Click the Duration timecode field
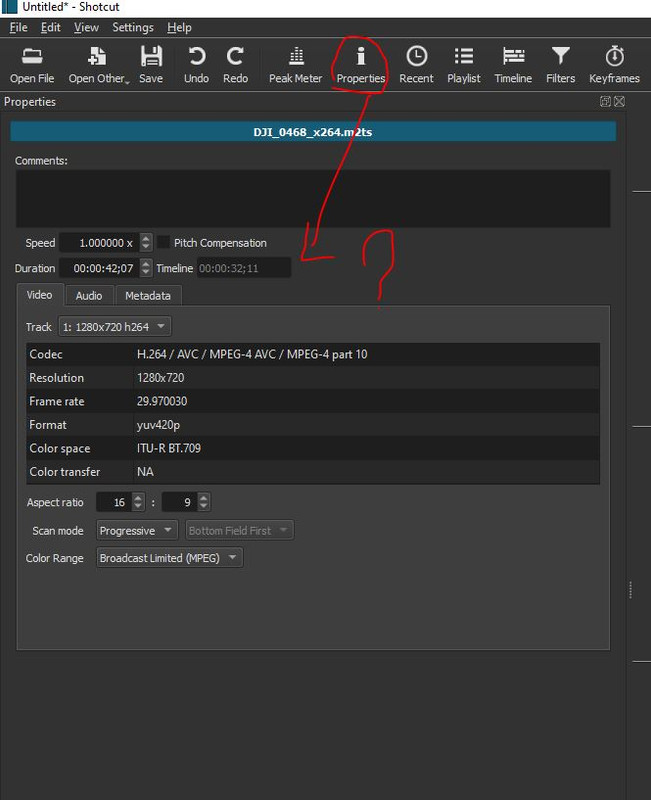This screenshot has height=800, width=651. (100, 268)
